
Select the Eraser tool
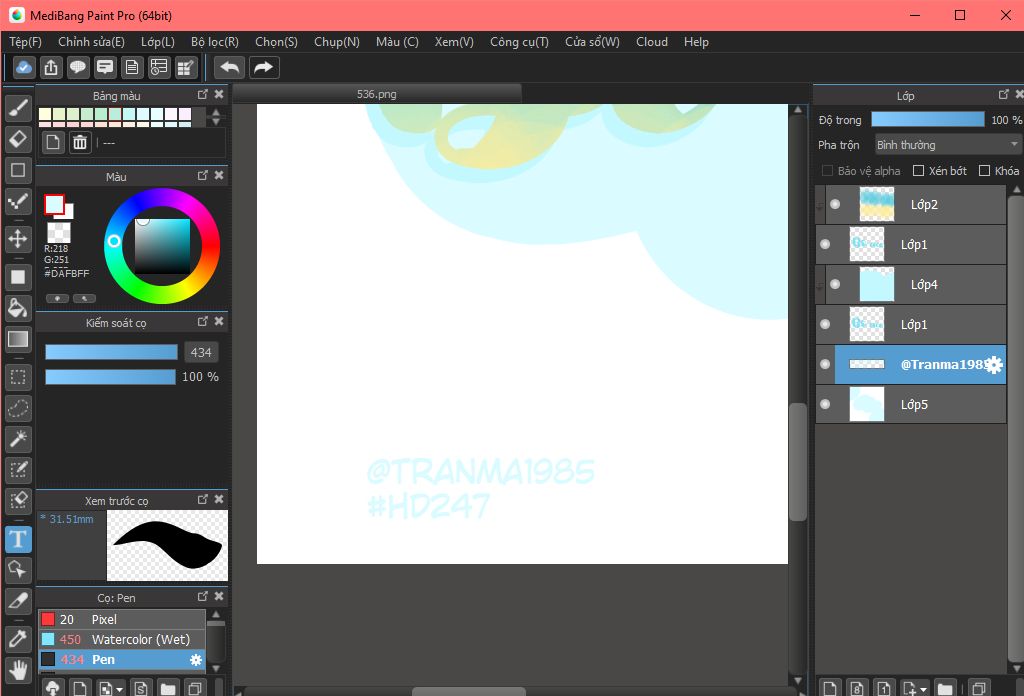[18, 138]
